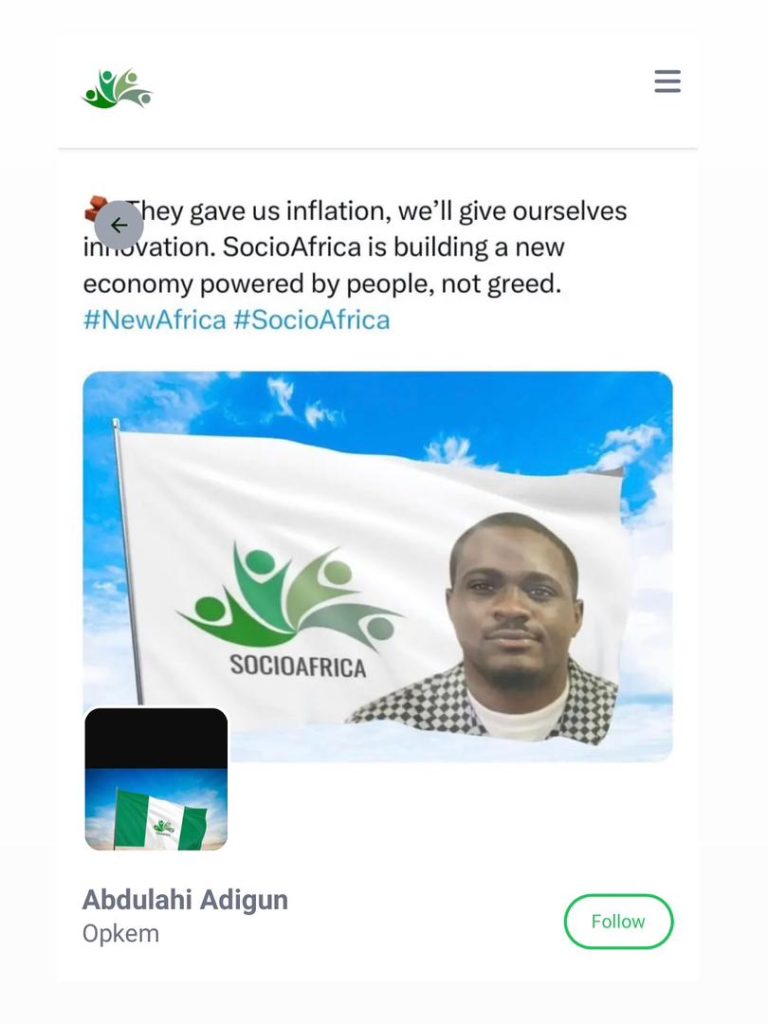Open Abdulahi Adigun's profile name
The height and width of the screenshot is (1024, 768).
coord(185,899)
